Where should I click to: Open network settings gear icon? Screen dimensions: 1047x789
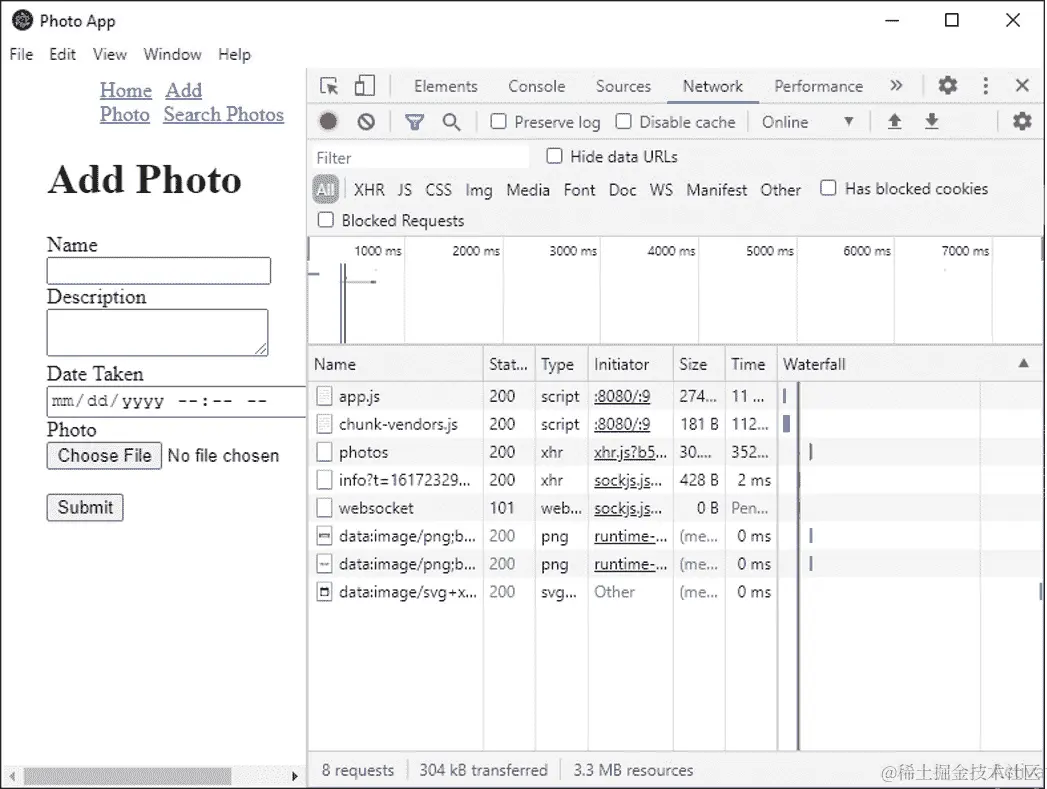click(1022, 121)
